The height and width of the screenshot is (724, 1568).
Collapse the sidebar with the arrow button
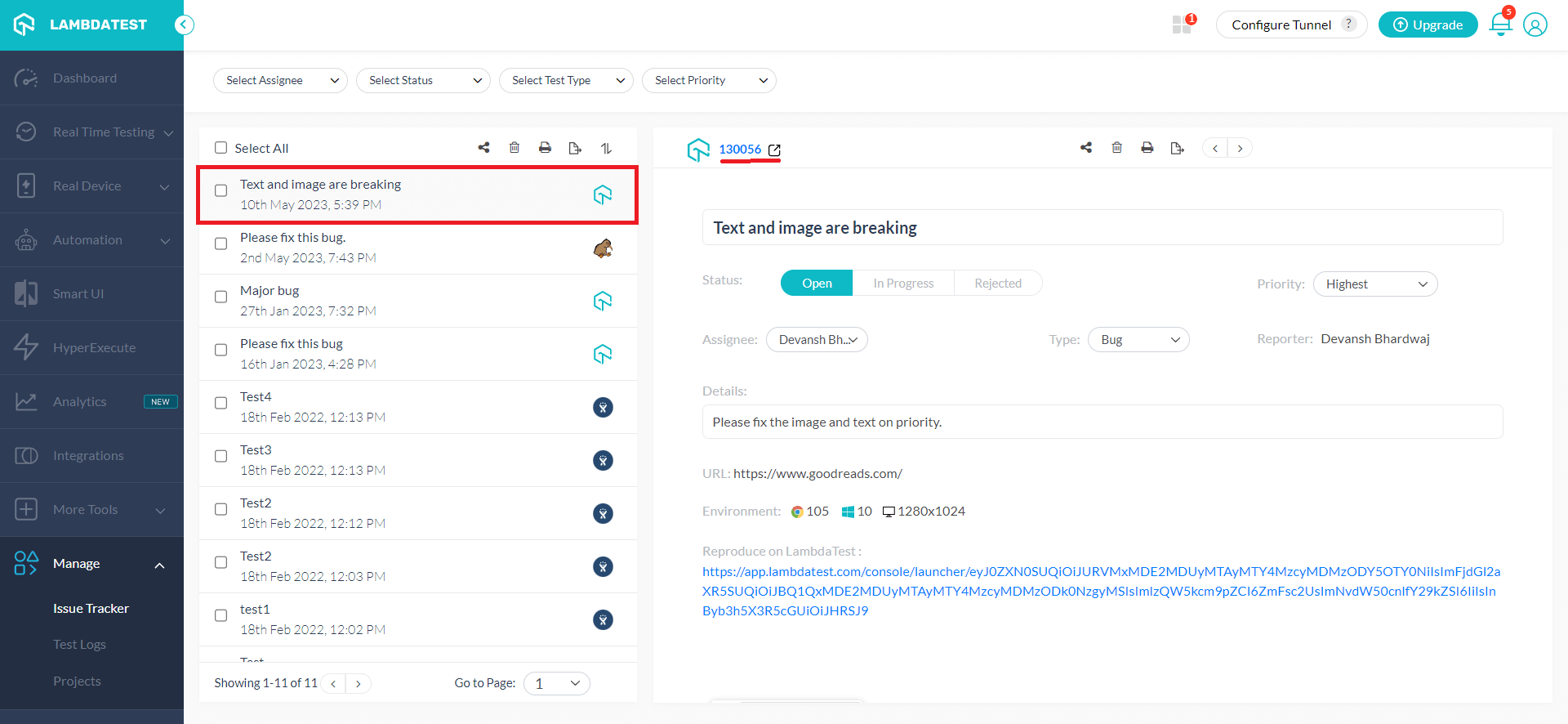[185, 25]
